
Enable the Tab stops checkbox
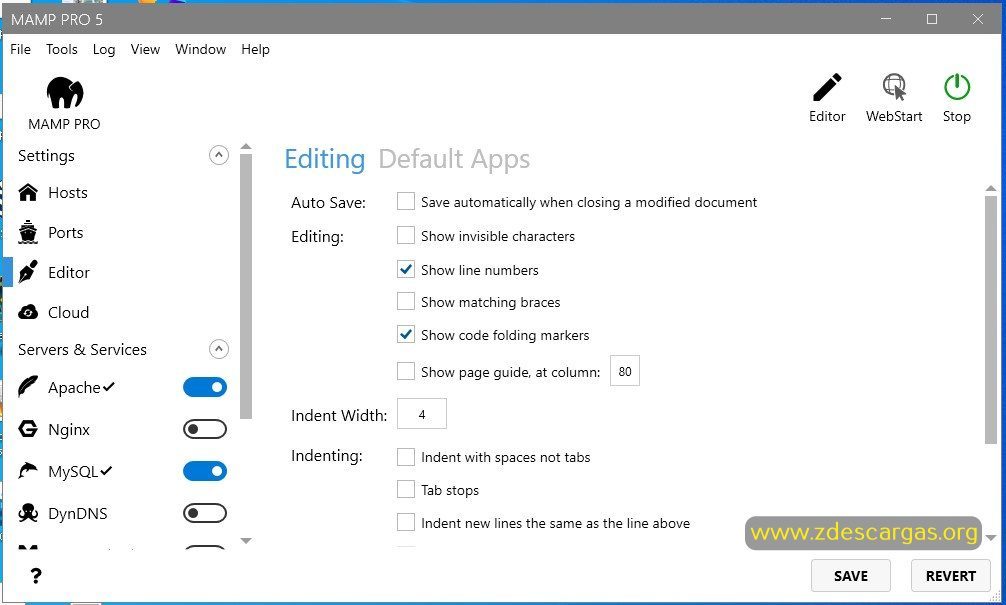tap(405, 490)
